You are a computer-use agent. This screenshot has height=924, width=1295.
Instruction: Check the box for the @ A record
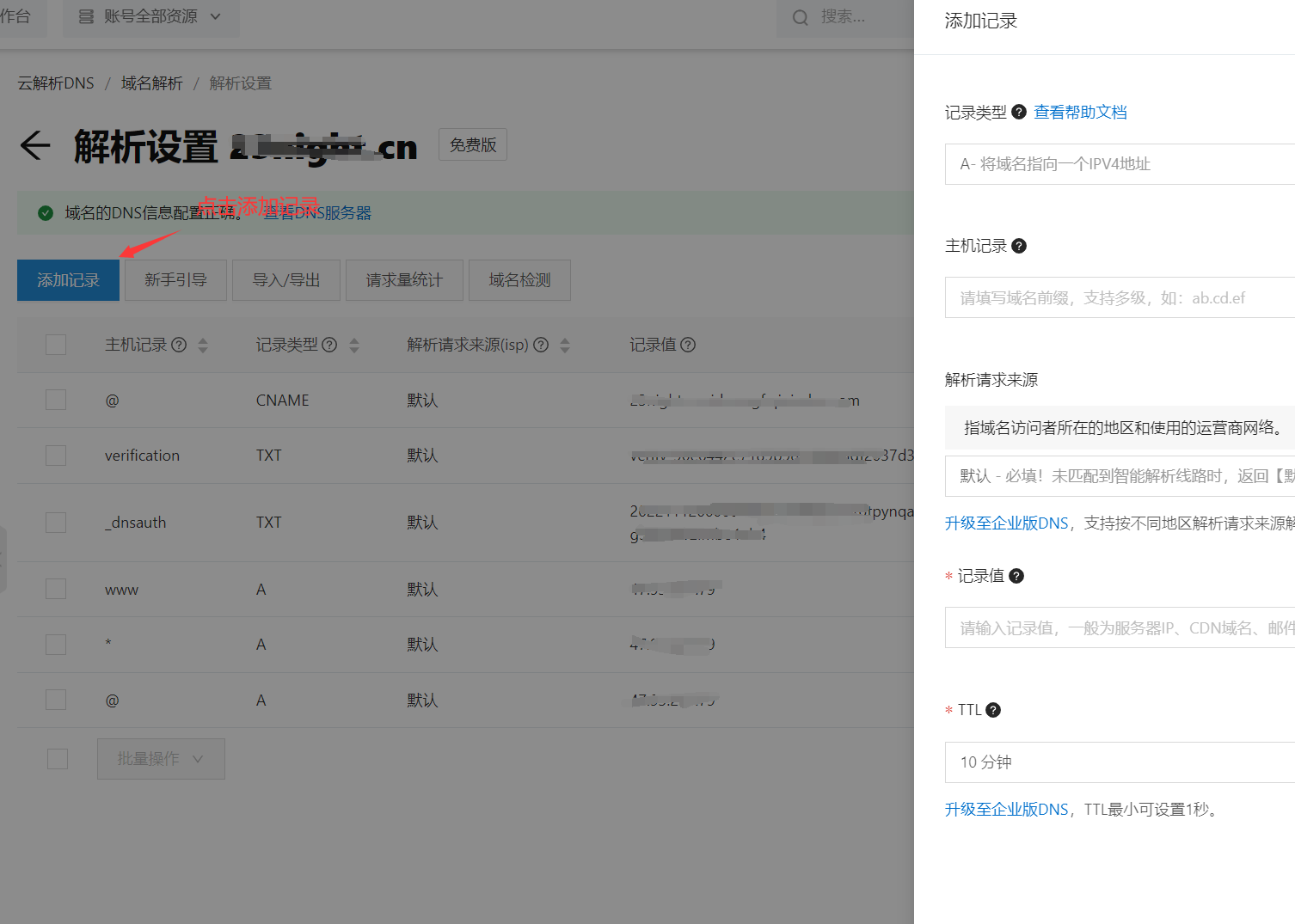(56, 700)
